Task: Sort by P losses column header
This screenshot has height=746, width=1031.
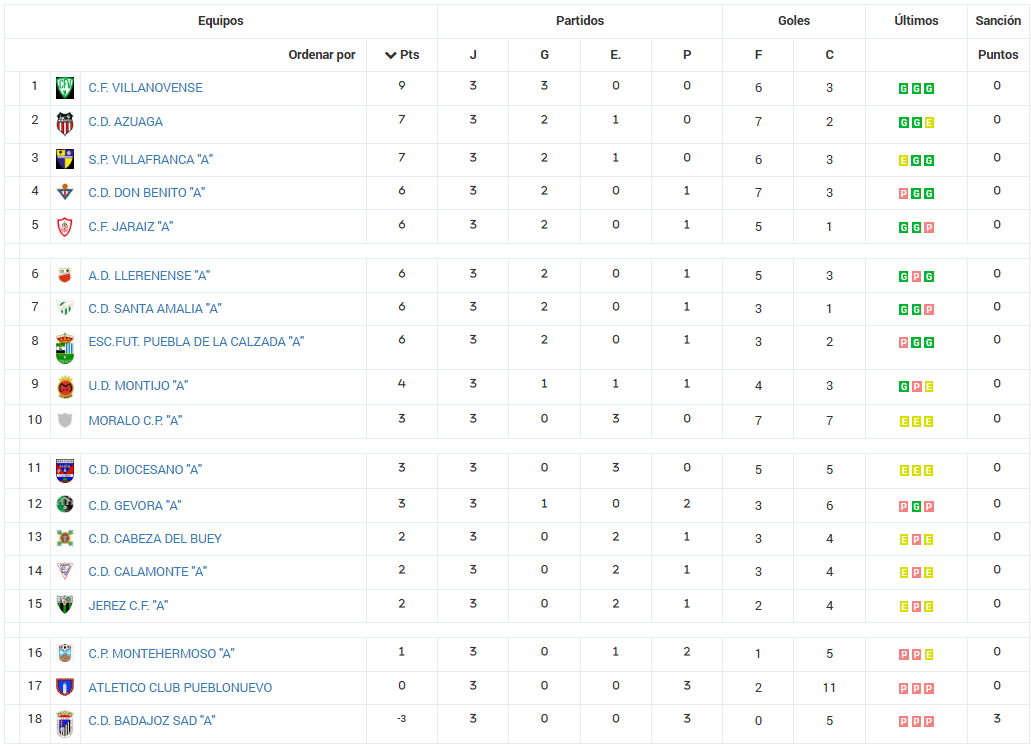Action: pos(687,55)
